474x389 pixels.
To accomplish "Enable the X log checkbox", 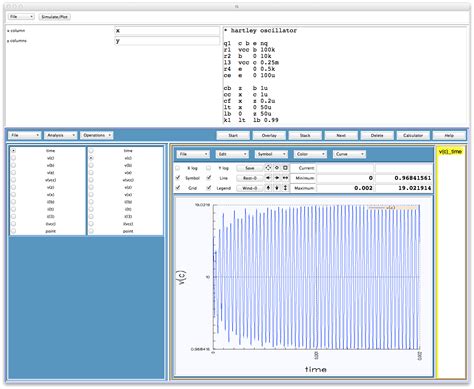I will [x=178, y=168].
